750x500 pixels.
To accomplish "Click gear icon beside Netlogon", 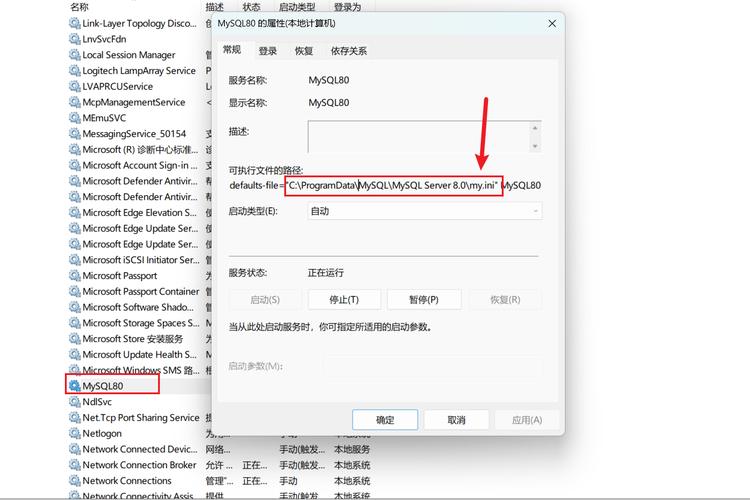I will click(x=75, y=433).
